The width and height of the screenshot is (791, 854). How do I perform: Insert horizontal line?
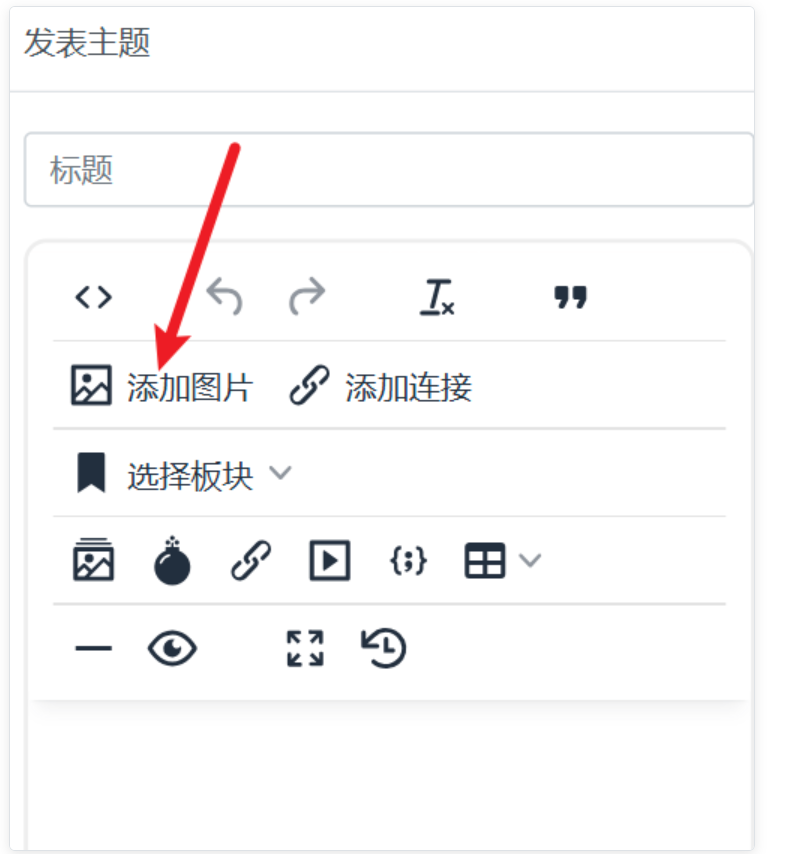click(x=93, y=648)
